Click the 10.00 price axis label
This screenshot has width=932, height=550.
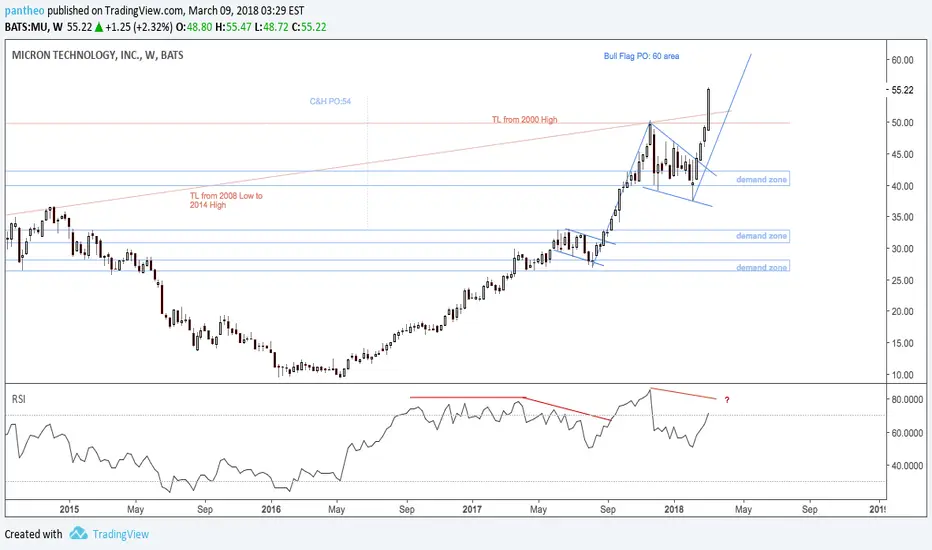click(x=902, y=375)
